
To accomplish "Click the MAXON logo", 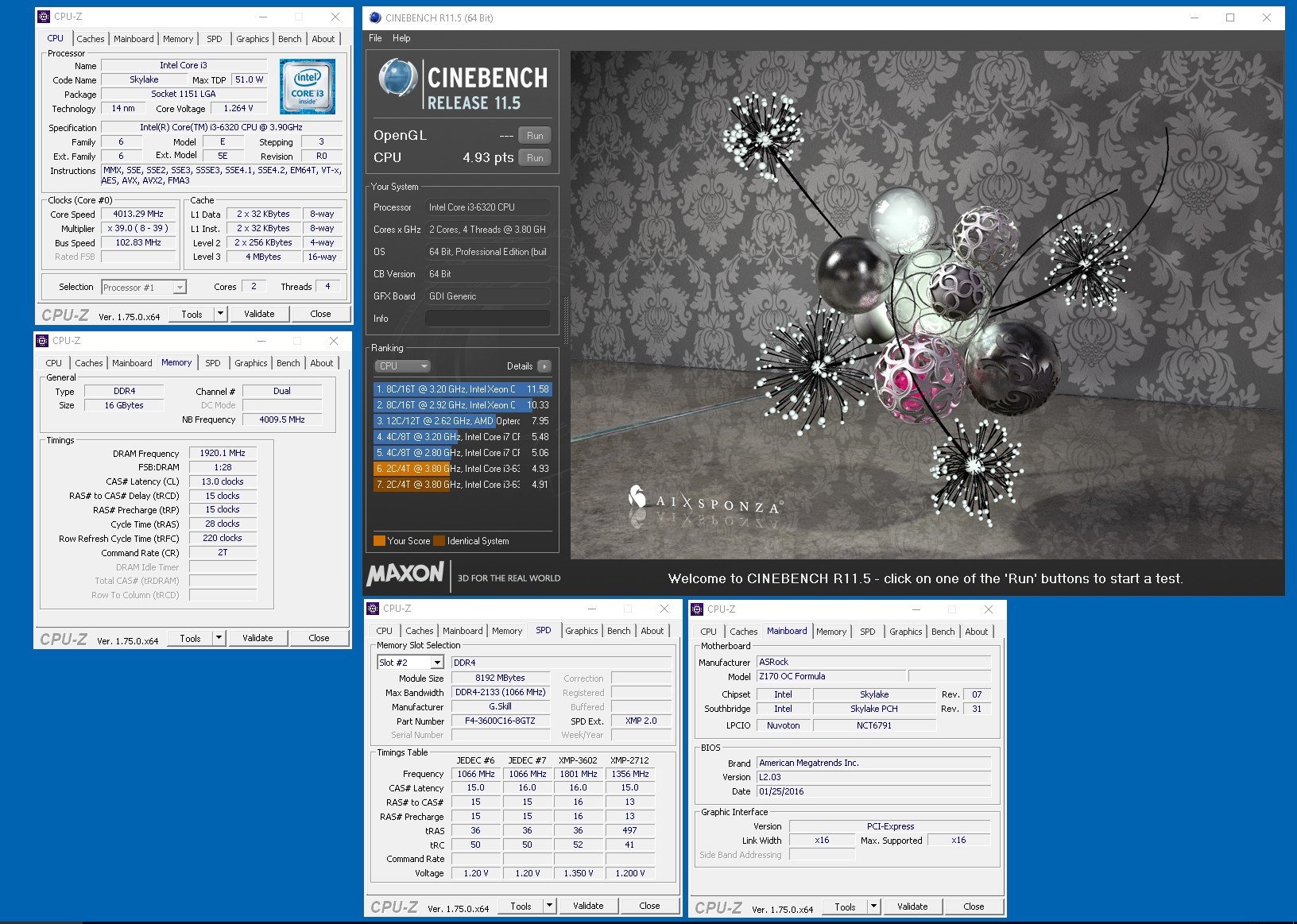I will click(405, 574).
